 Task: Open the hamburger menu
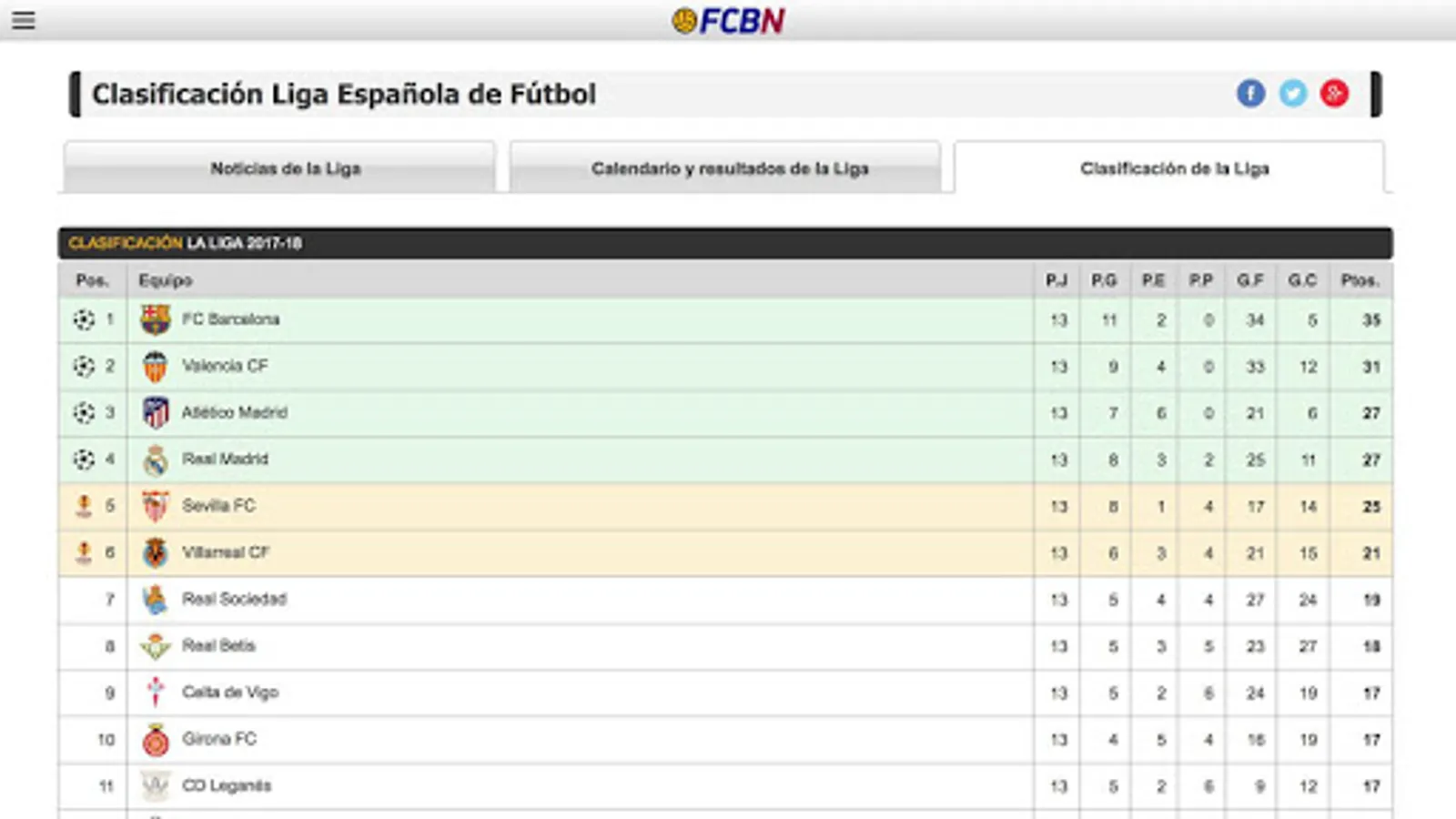(24, 20)
